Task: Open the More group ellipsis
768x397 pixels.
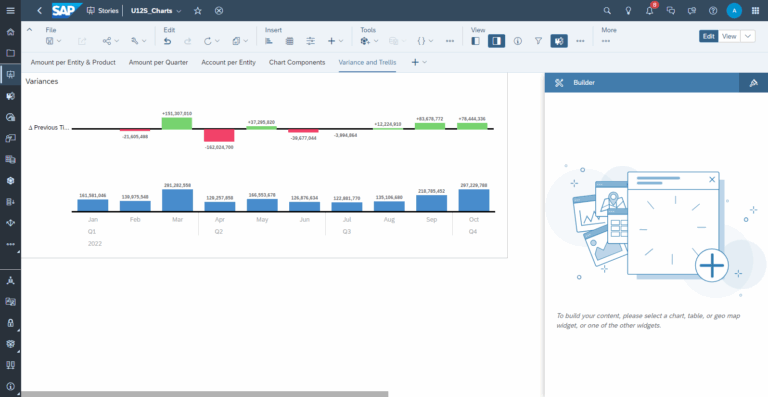Action: [x=606, y=41]
